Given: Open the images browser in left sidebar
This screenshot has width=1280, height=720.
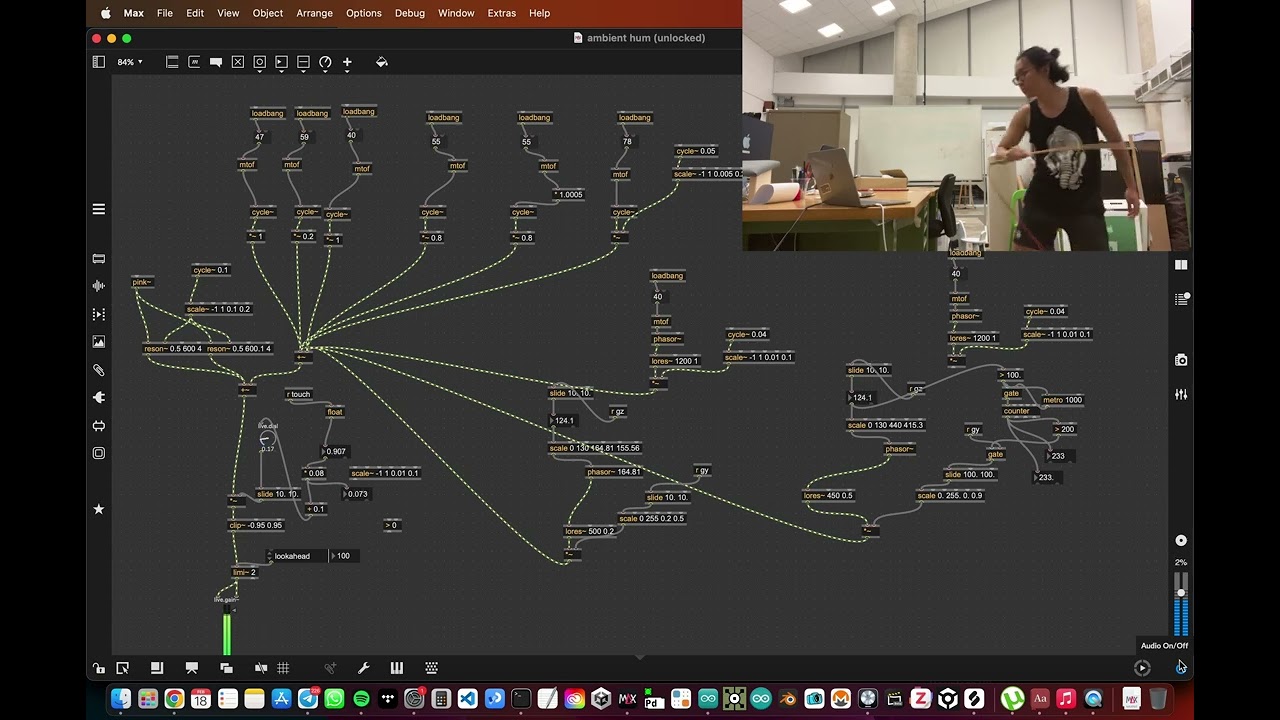Looking at the screenshot, I should pos(99,342).
